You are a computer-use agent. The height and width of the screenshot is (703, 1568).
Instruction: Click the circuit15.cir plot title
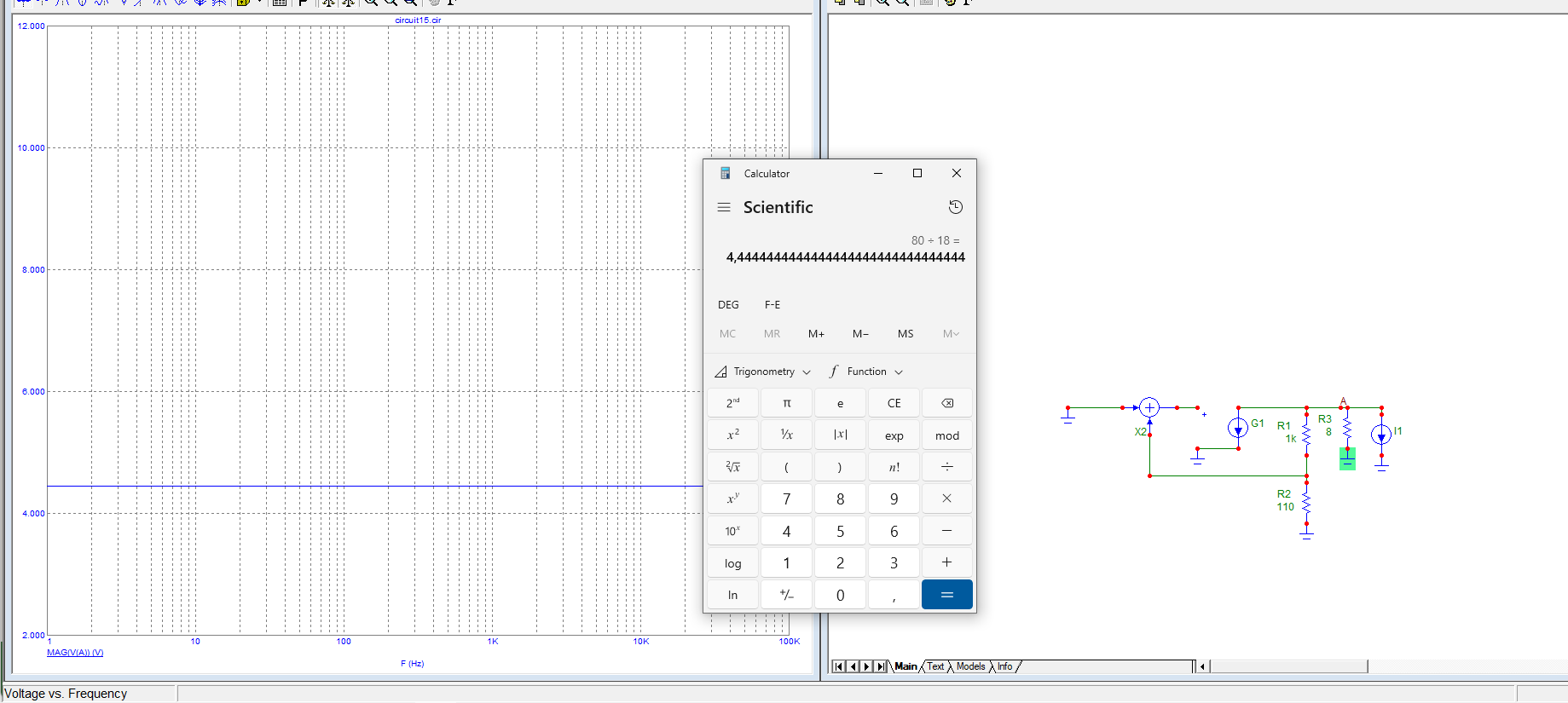(x=418, y=20)
